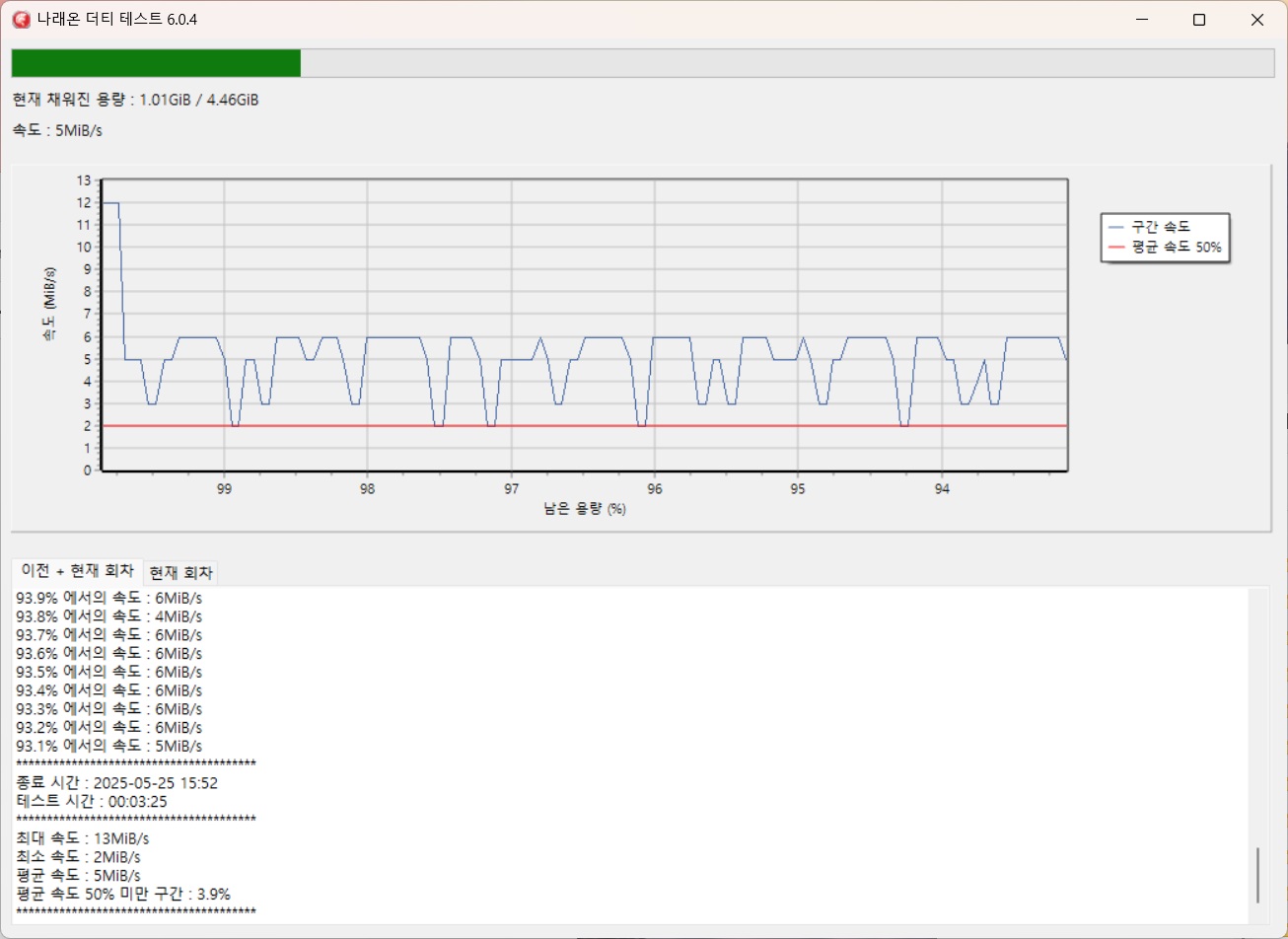Viewport: 1288px width, 939px height.
Task: Close the 나래온 더티 테스트 window
Action: click(x=1256, y=20)
